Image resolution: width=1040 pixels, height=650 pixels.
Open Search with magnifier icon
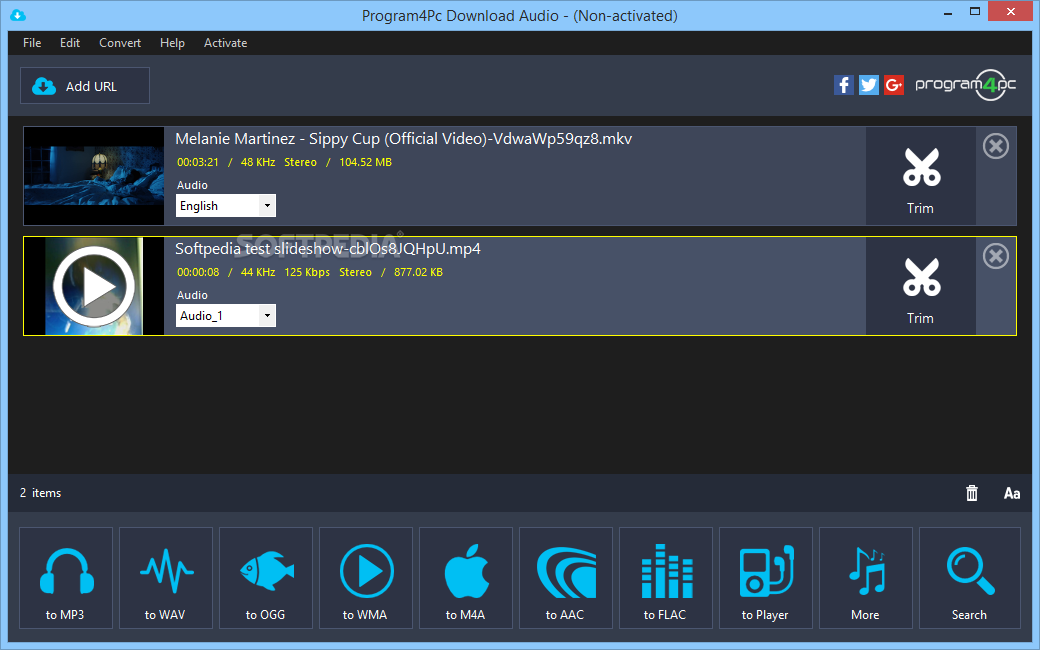(970, 578)
